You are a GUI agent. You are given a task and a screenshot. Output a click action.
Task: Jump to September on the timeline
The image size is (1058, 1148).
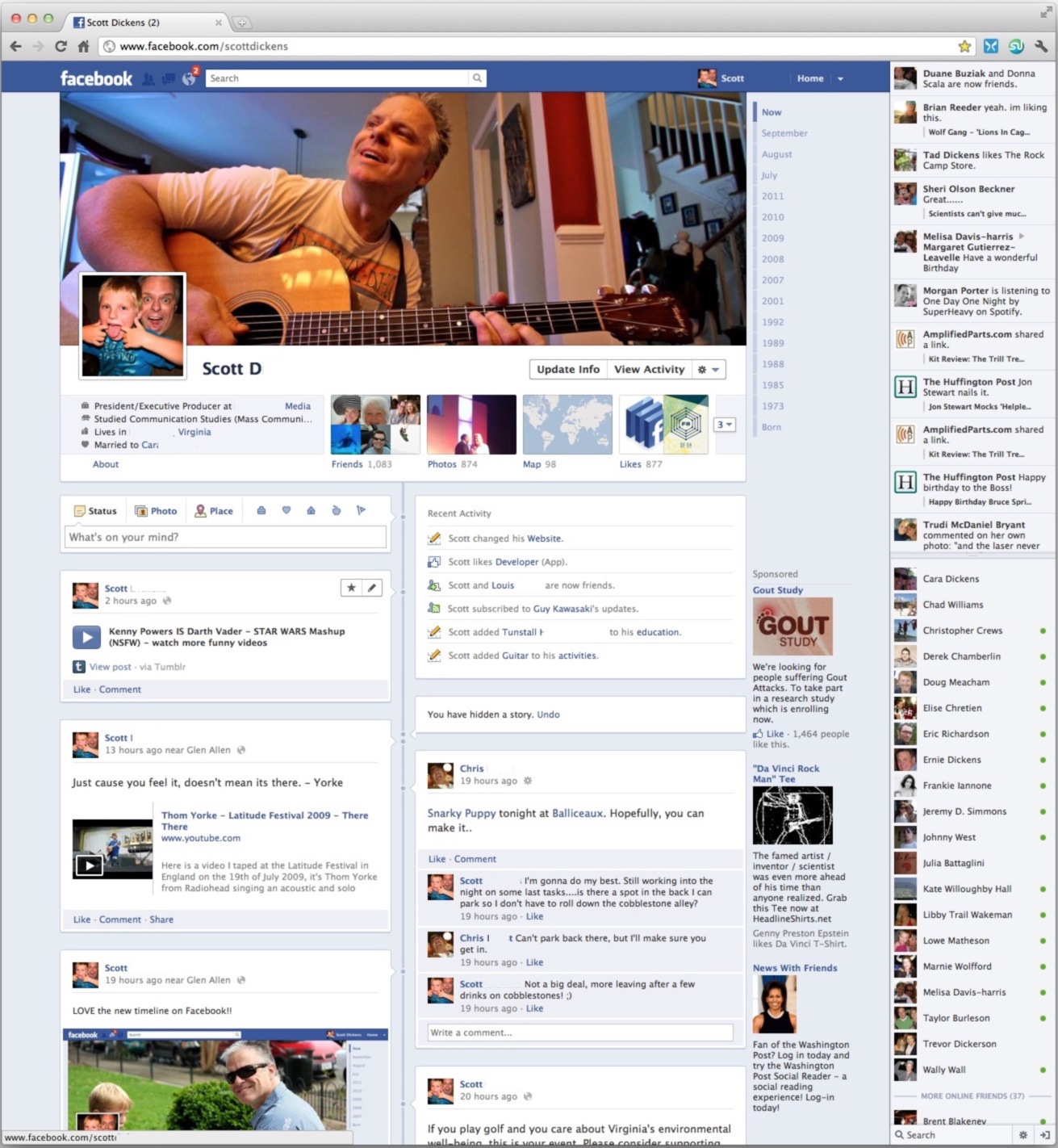tap(784, 133)
